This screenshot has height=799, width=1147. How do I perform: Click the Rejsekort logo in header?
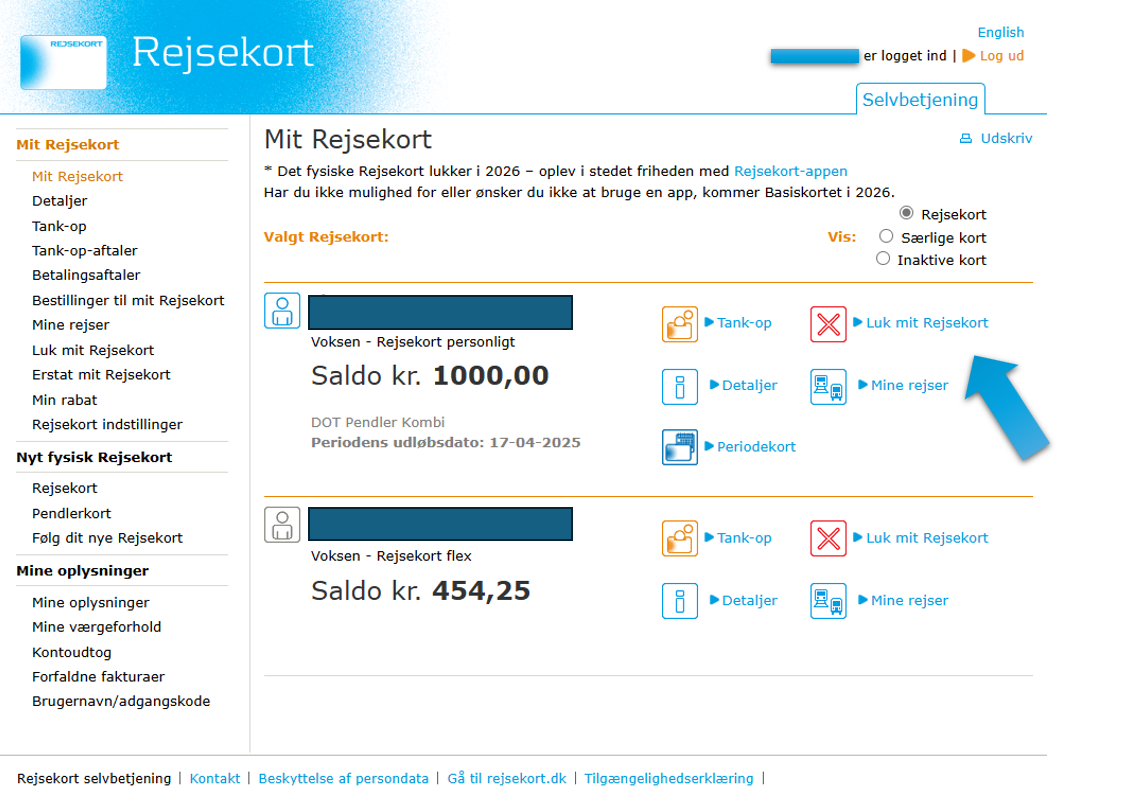tap(64, 62)
